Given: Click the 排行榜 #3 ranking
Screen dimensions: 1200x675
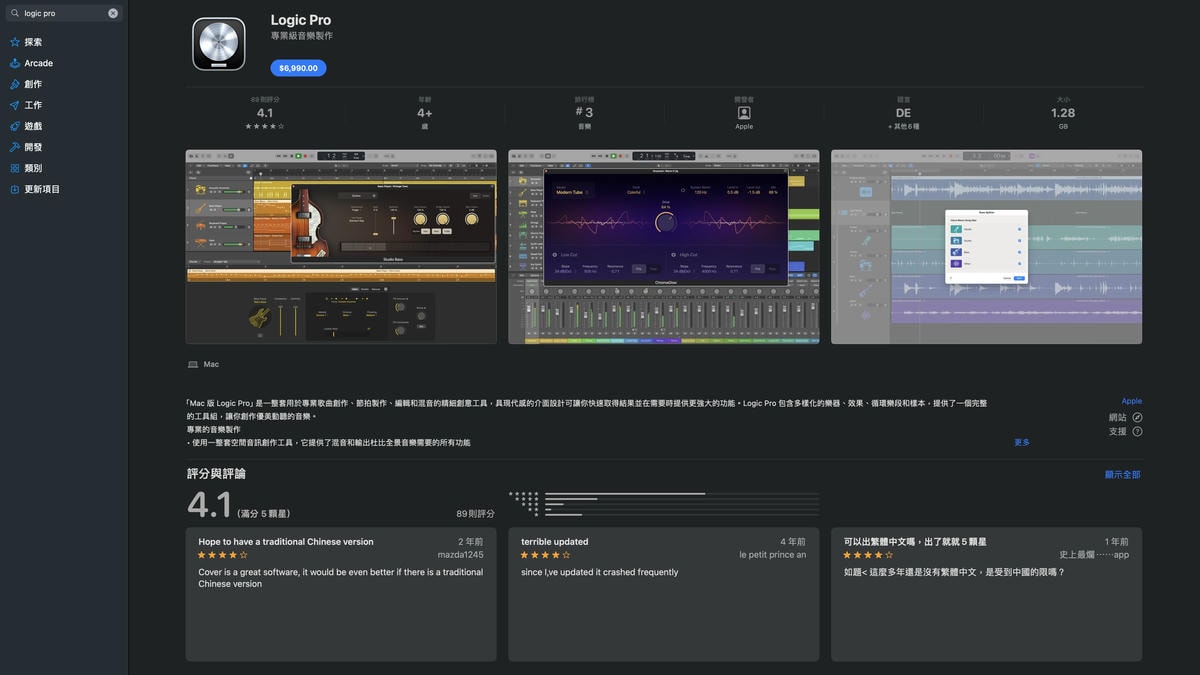Looking at the screenshot, I should pos(584,113).
